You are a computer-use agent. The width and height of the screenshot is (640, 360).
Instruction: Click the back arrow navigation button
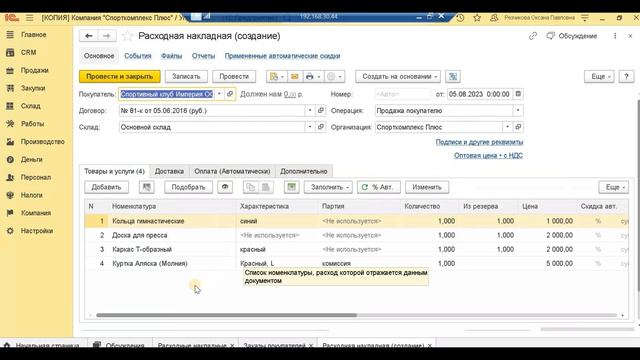tap(89, 36)
